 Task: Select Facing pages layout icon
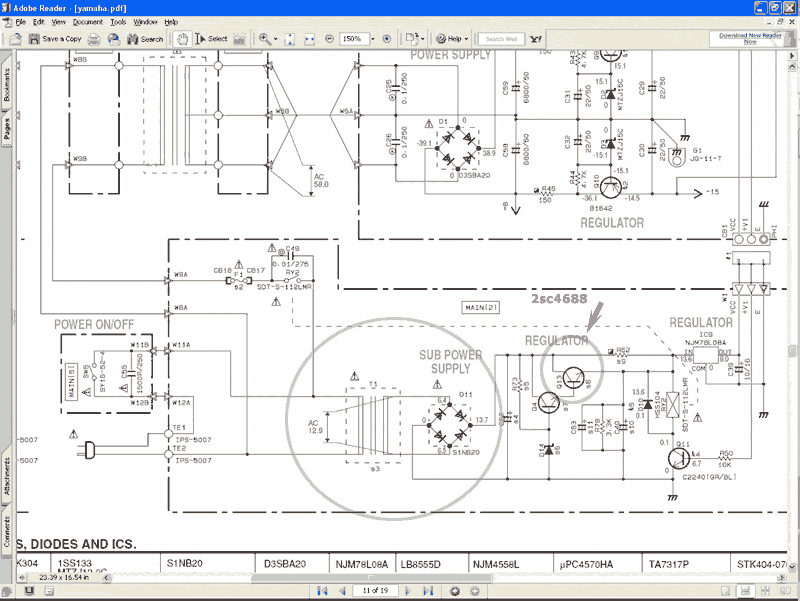click(x=785, y=591)
